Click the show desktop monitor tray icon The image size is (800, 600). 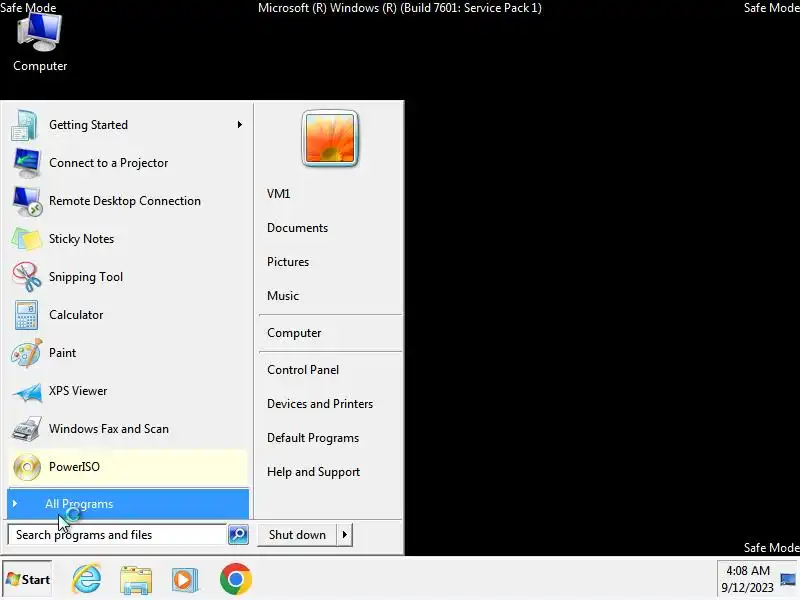(x=788, y=580)
